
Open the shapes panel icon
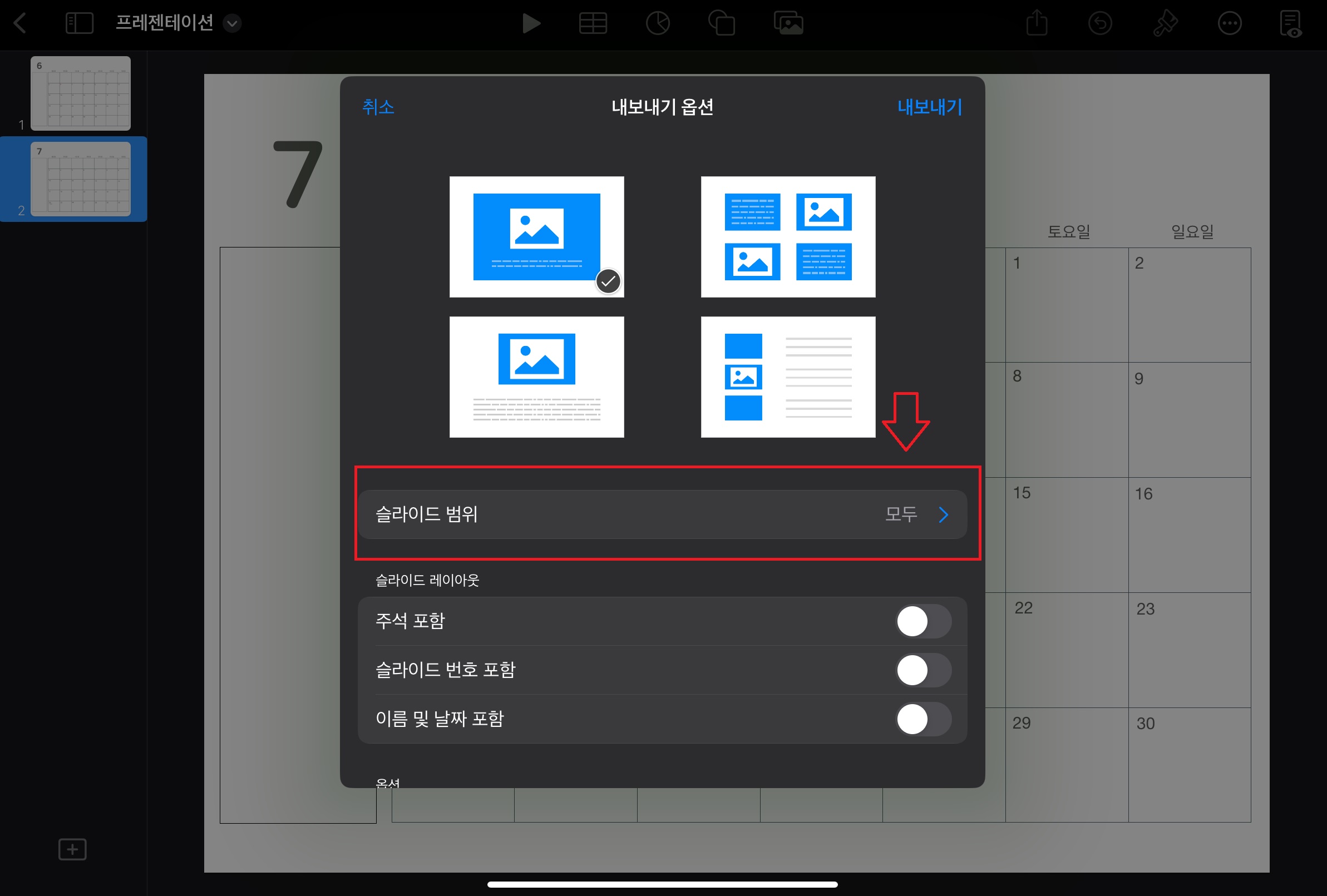[x=722, y=23]
